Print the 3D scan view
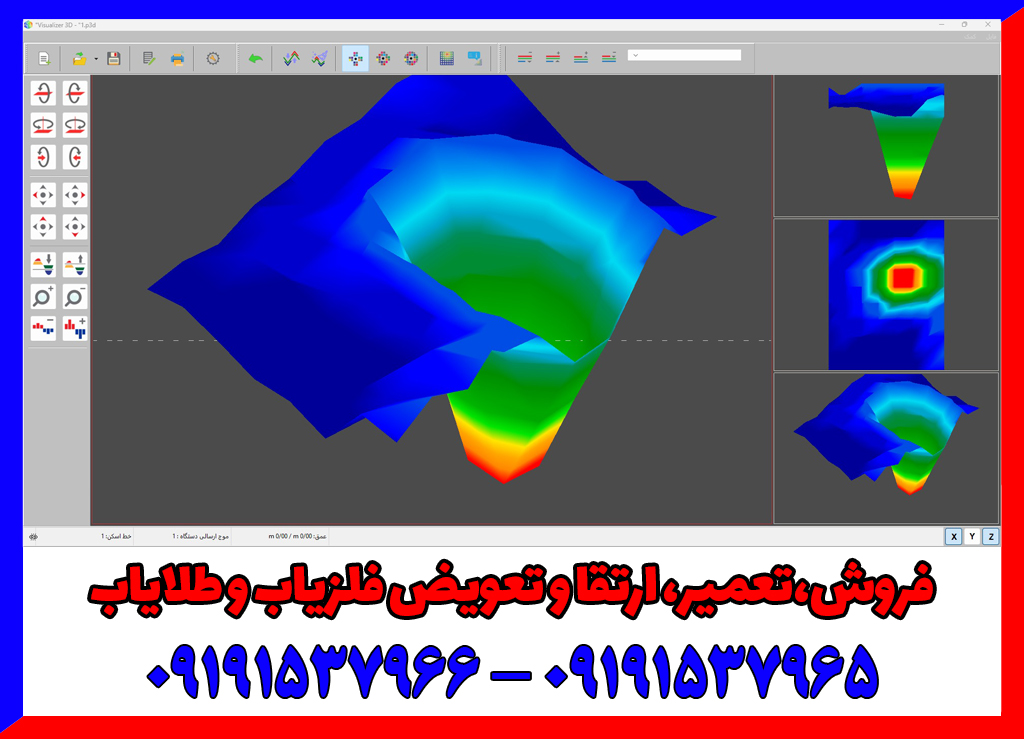 click(177, 59)
